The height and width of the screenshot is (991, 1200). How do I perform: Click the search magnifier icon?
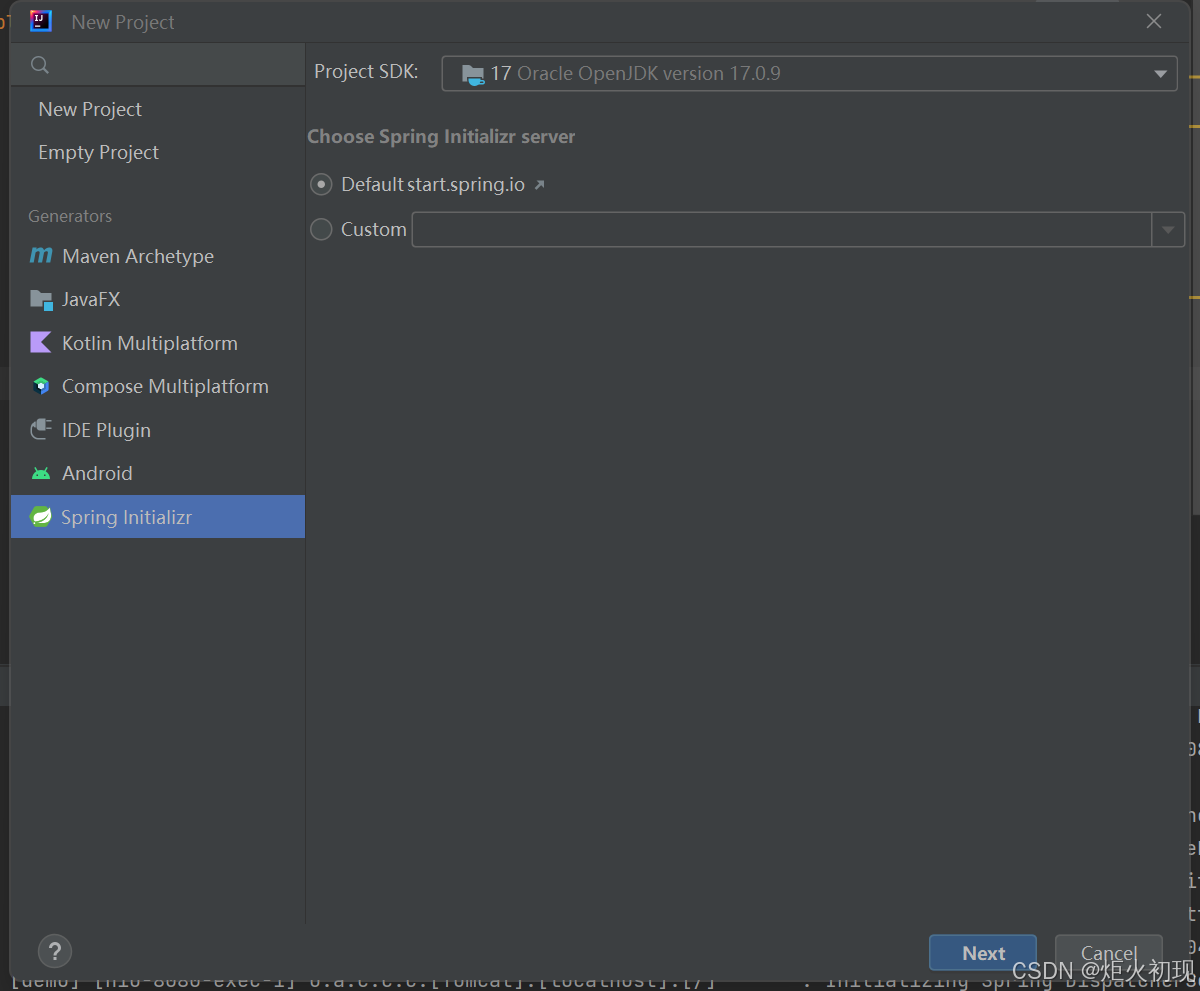(40, 65)
